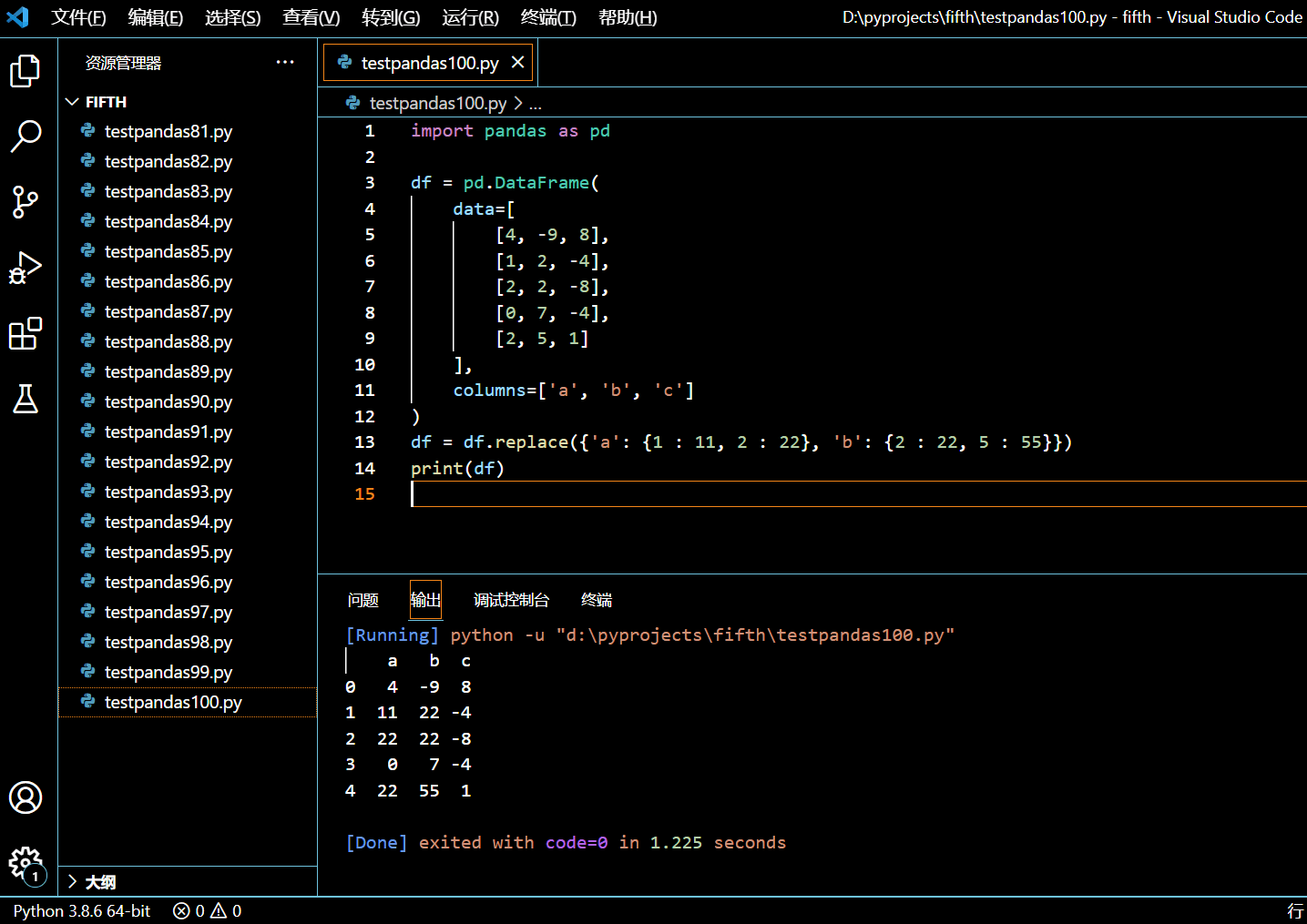
Task: Open the Accounts icon in activity bar
Action: (x=26, y=797)
